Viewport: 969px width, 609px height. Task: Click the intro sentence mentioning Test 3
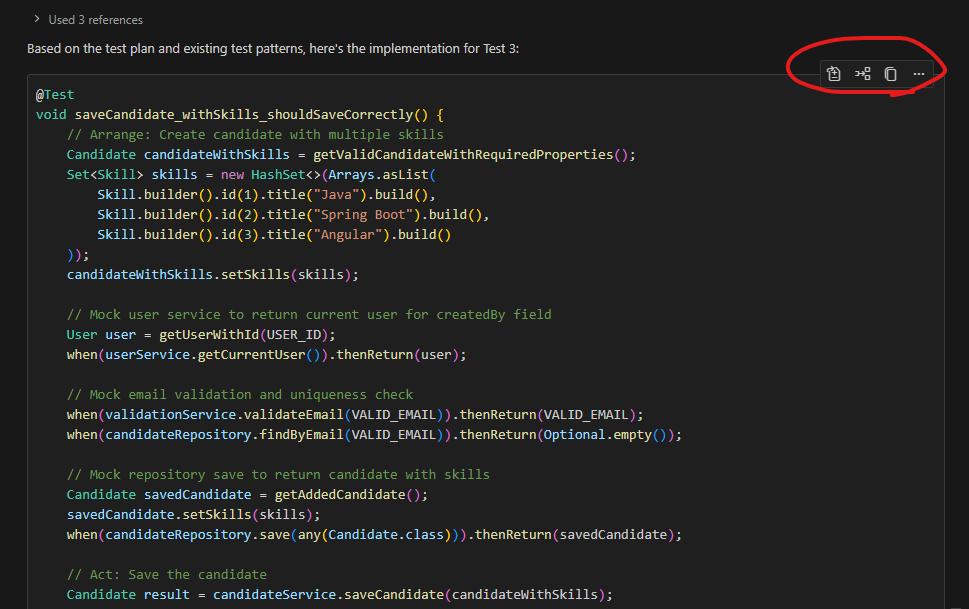[x=273, y=48]
